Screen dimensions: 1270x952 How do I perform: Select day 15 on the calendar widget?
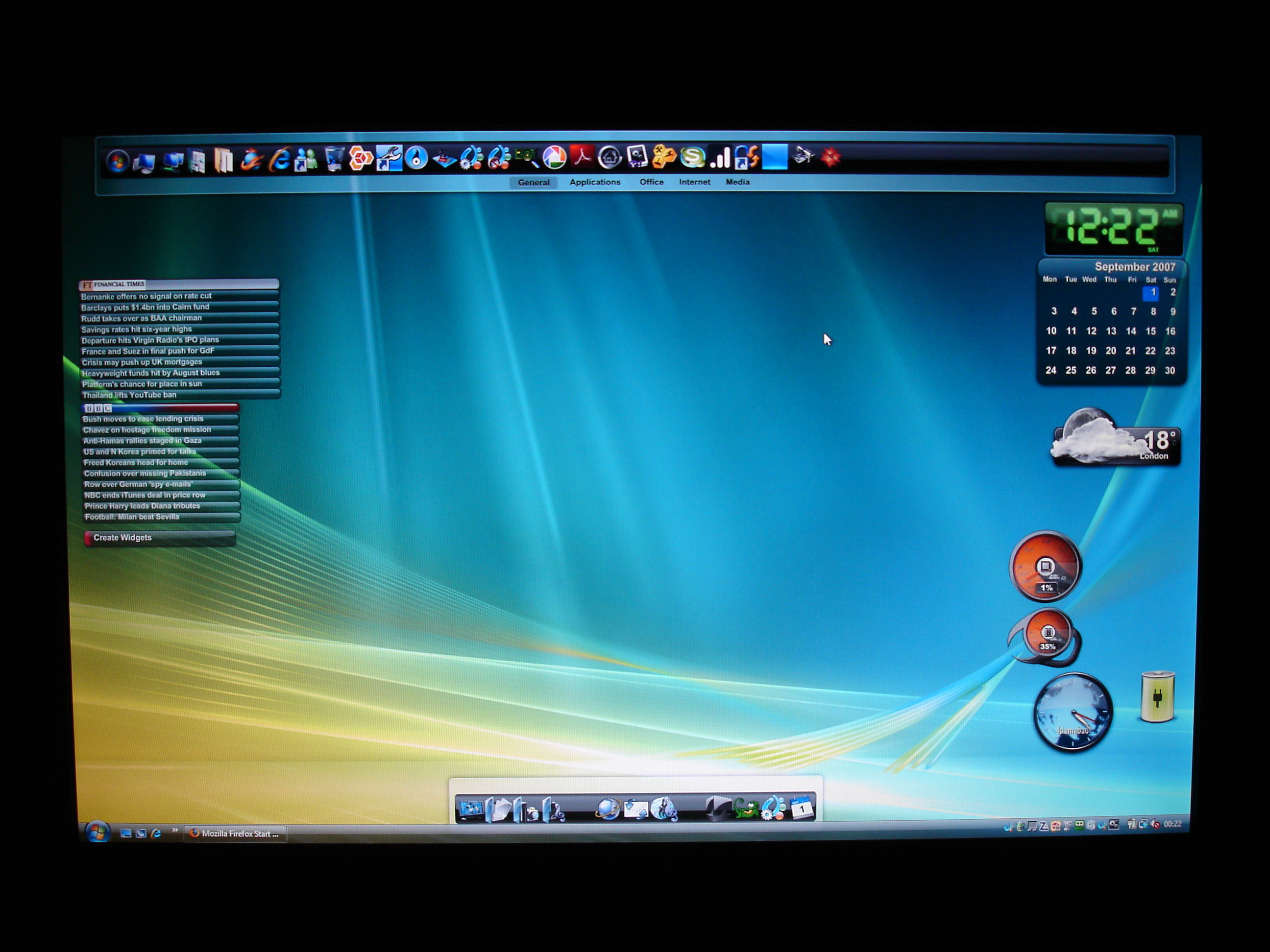click(1150, 331)
